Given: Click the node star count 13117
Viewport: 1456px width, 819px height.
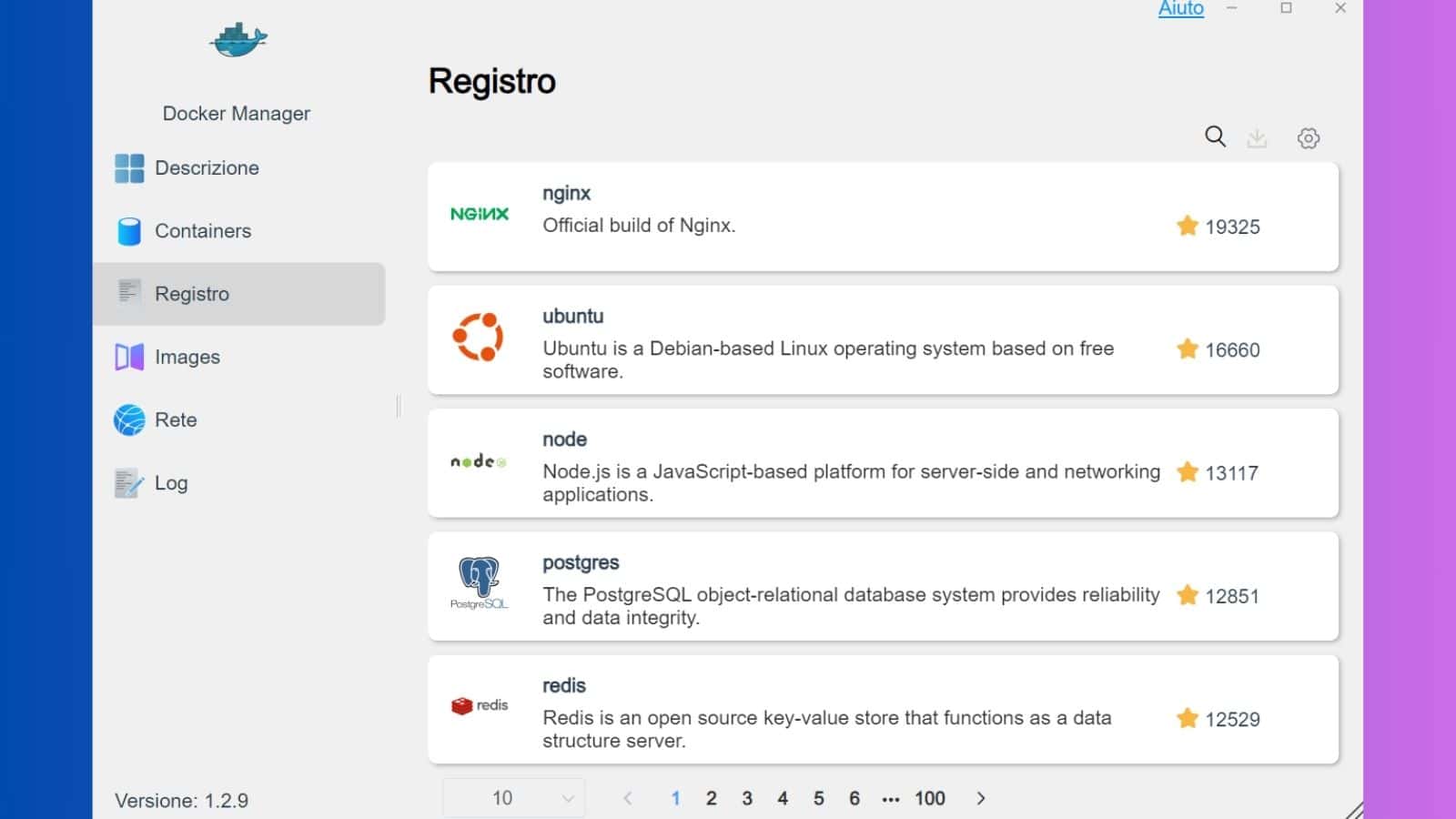Looking at the screenshot, I should tap(1232, 473).
